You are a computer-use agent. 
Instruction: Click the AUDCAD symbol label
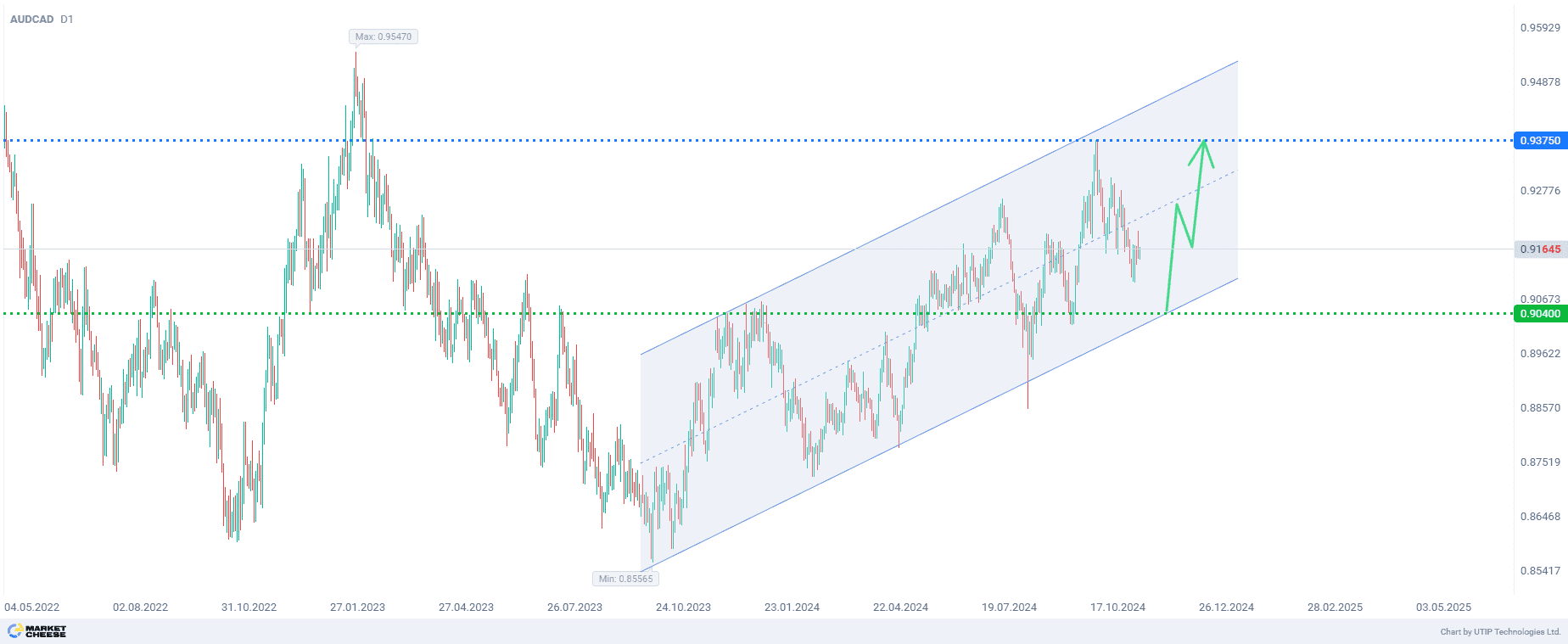31,19
